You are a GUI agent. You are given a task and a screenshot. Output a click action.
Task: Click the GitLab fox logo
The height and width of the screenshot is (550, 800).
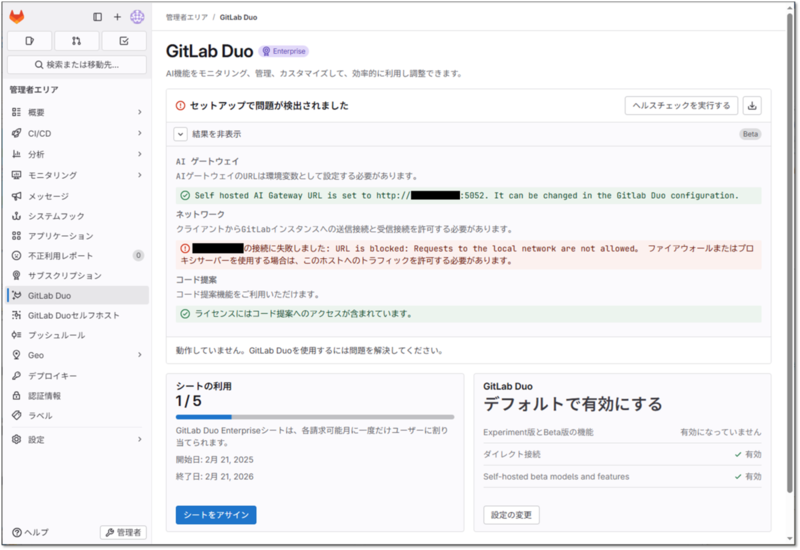tap(17, 17)
